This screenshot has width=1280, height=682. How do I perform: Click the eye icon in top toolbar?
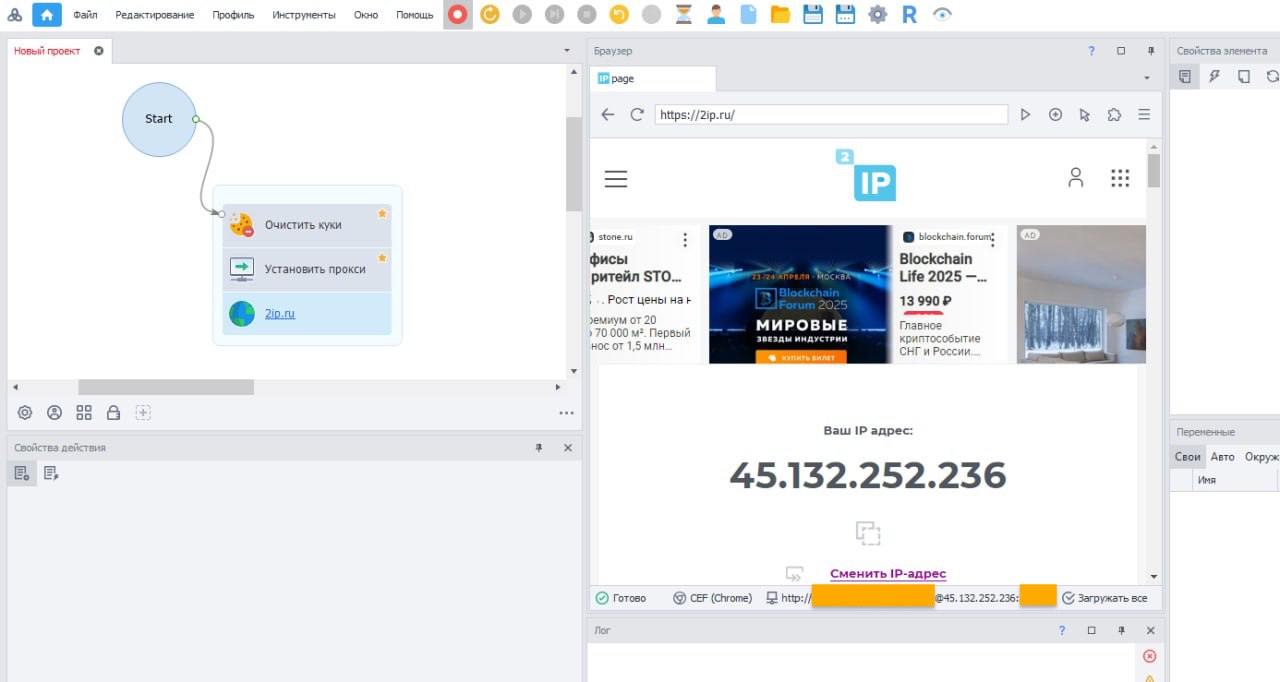pyautogui.click(x=942, y=15)
